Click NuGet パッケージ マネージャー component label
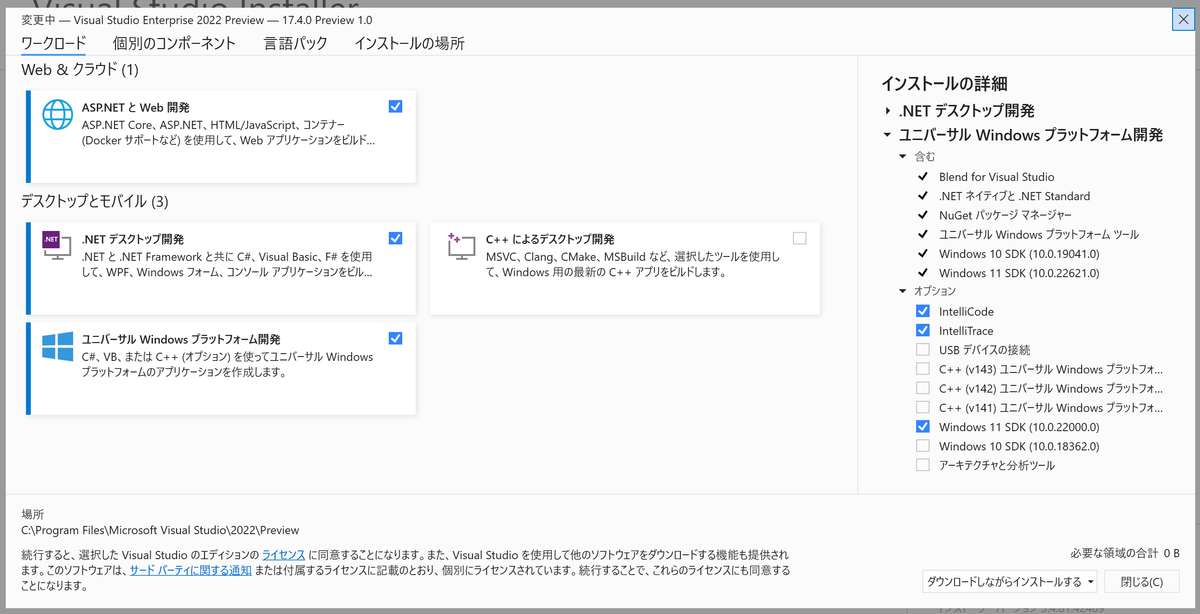Image resolution: width=1200 pixels, height=614 pixels. [x=1005, y=215]
